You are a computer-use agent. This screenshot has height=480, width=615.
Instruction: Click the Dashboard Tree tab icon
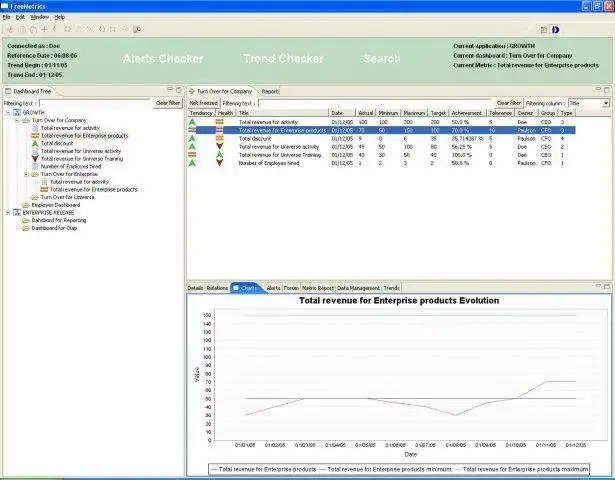8,91
